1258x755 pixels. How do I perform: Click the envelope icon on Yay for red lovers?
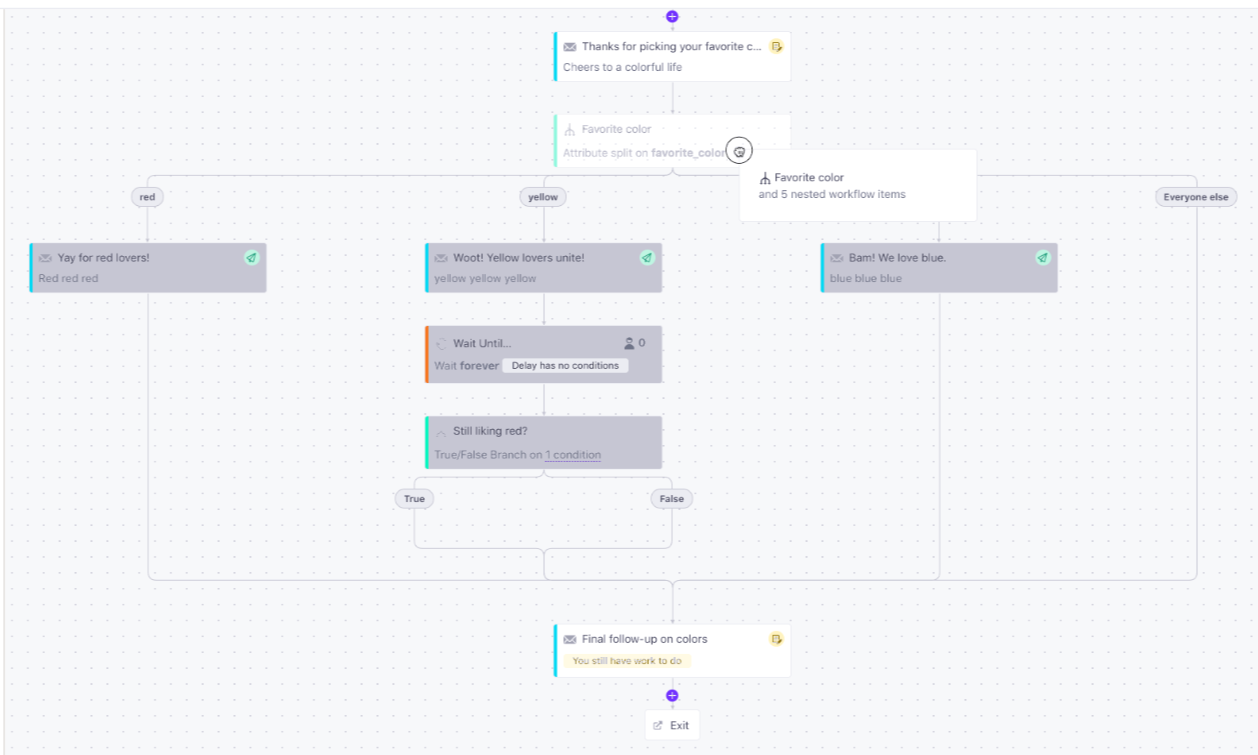45,258
